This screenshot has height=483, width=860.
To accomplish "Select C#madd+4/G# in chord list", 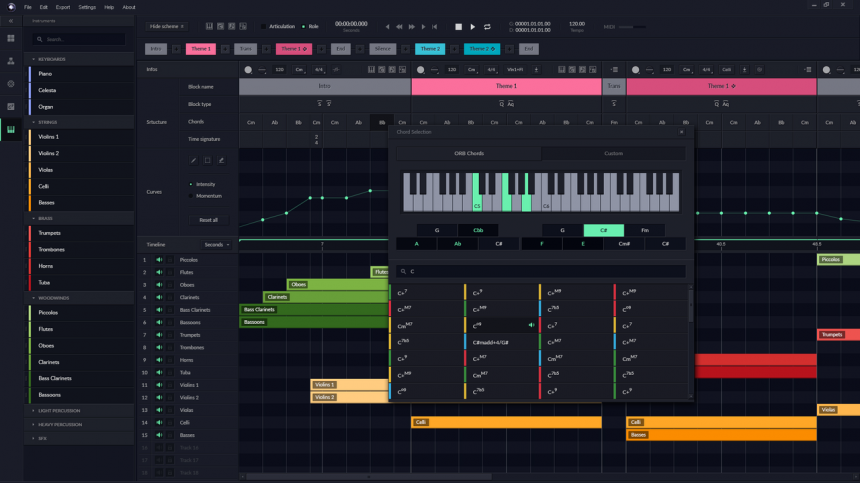I will (501, 342).
